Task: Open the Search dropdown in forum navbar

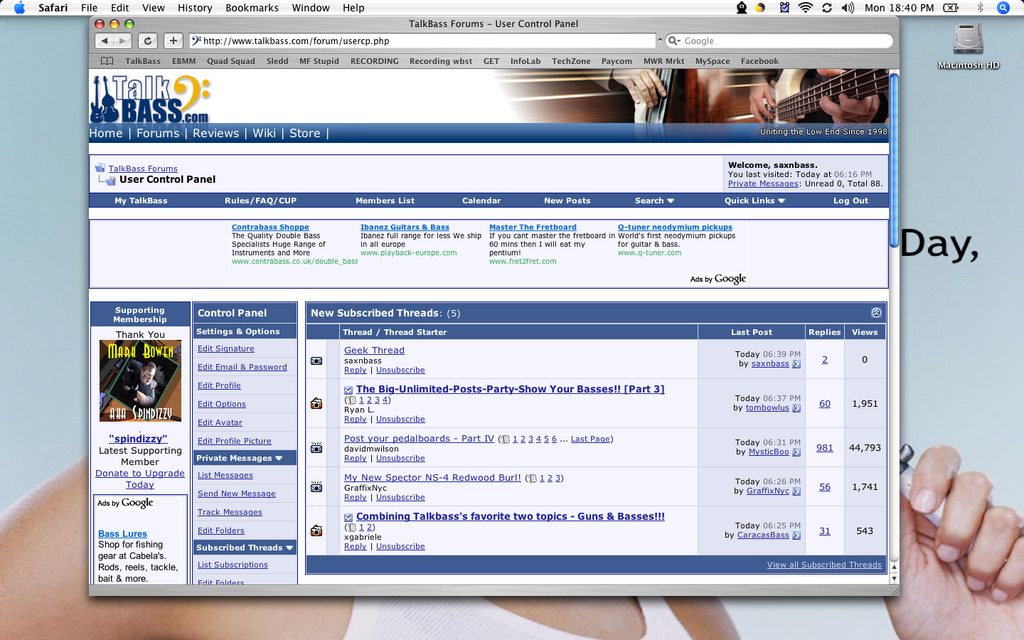Action: coord(654,200)
